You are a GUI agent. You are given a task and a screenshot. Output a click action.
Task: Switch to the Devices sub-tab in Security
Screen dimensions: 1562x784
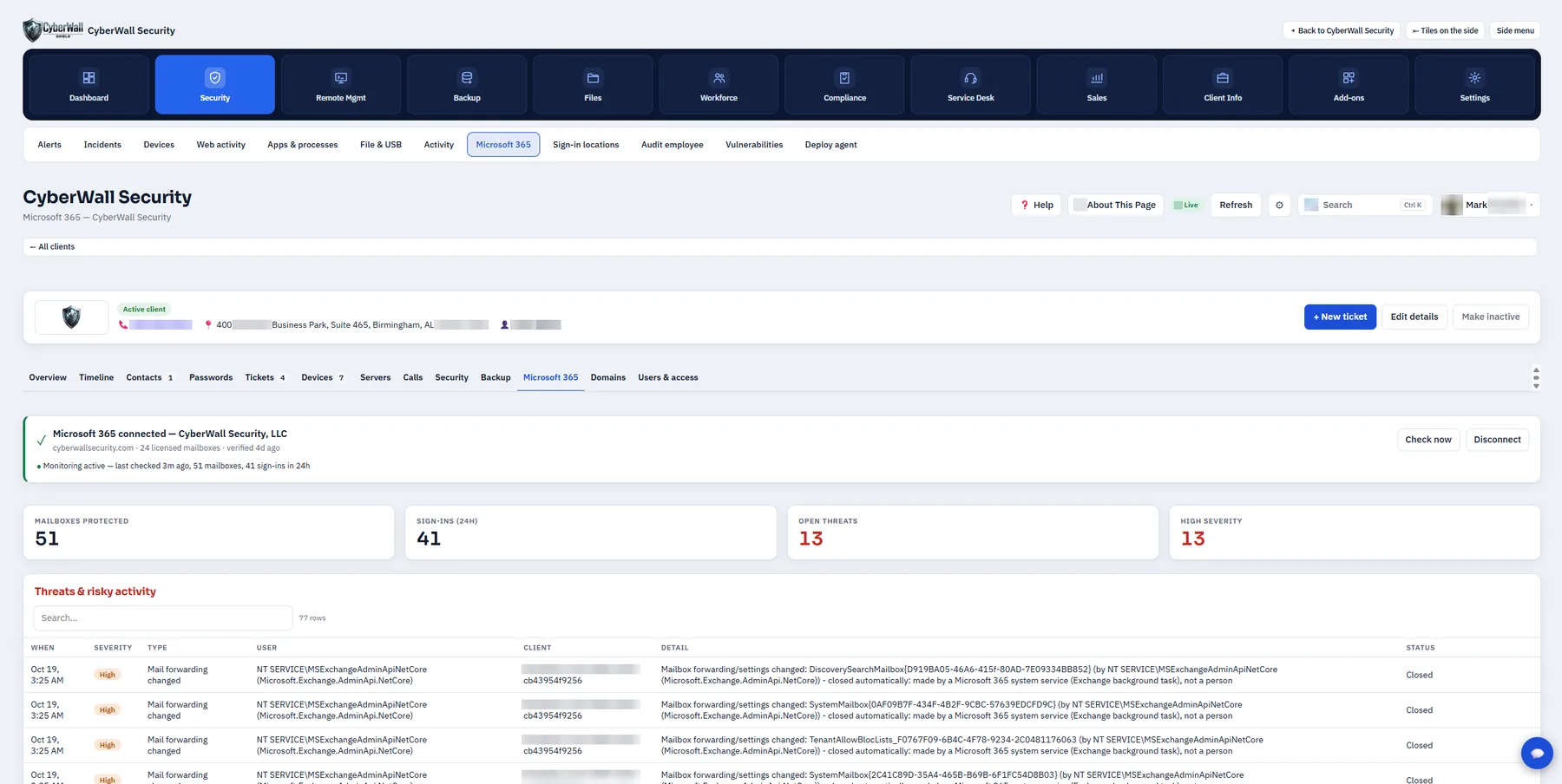[159, 145]
